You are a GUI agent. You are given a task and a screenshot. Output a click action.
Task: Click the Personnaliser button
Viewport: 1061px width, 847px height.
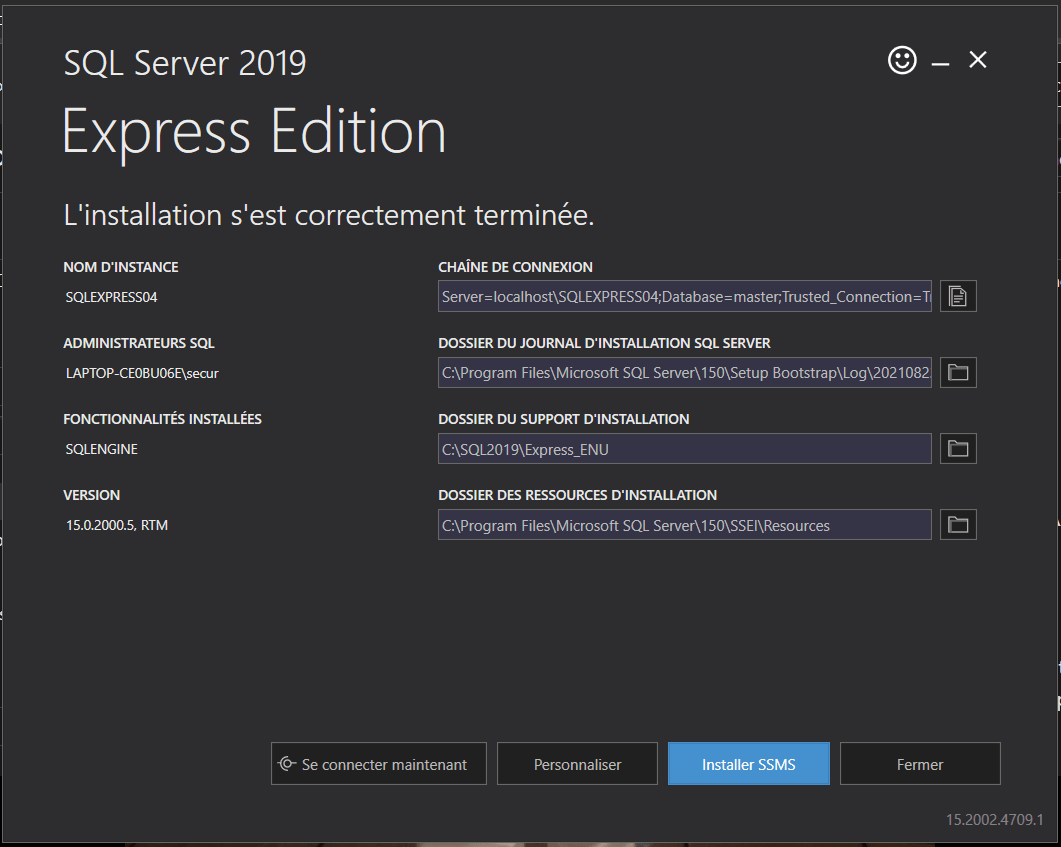577,764
